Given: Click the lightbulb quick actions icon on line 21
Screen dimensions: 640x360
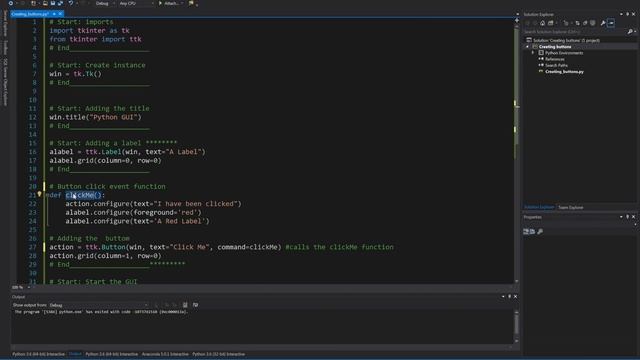Looking at the screenshot, I should 39,195.
